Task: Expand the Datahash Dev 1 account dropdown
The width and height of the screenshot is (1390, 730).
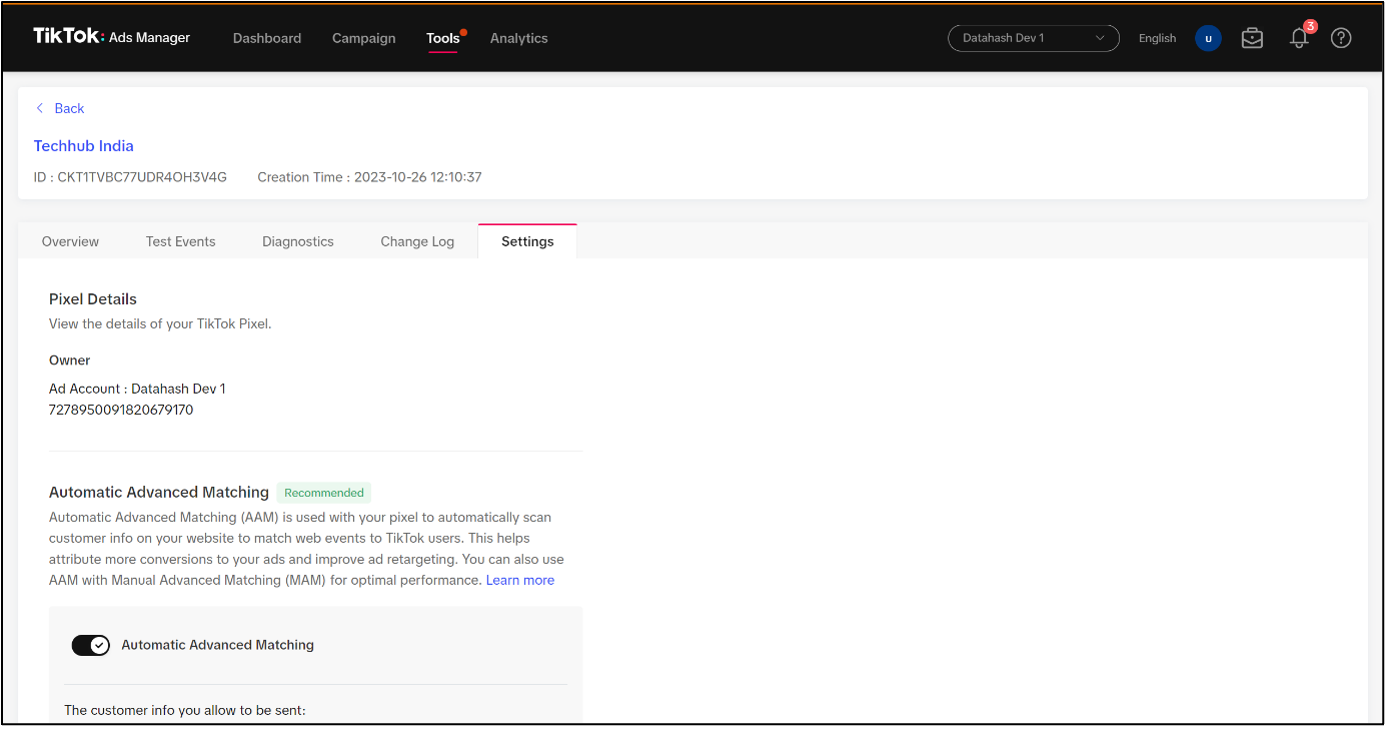Action: click(x=1033, y=38)
